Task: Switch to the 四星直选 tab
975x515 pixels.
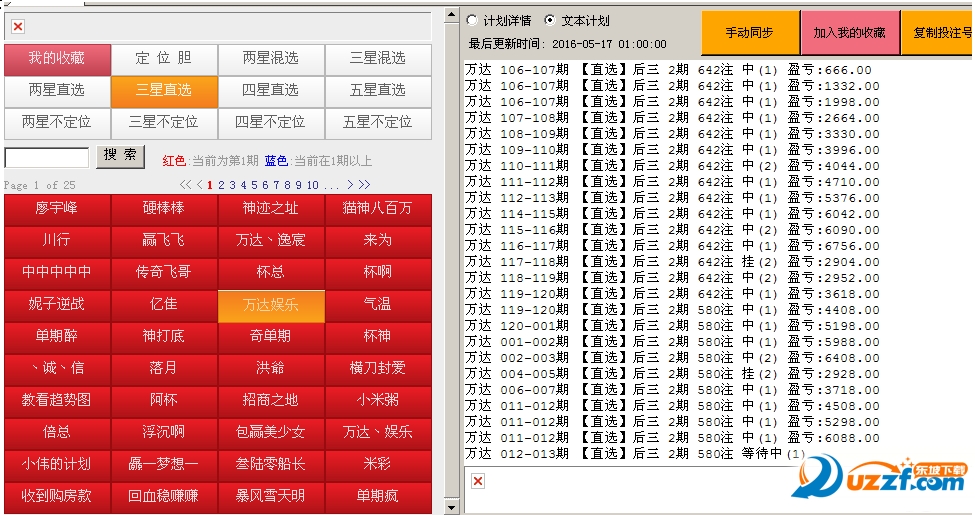Action: click(271, 91)
